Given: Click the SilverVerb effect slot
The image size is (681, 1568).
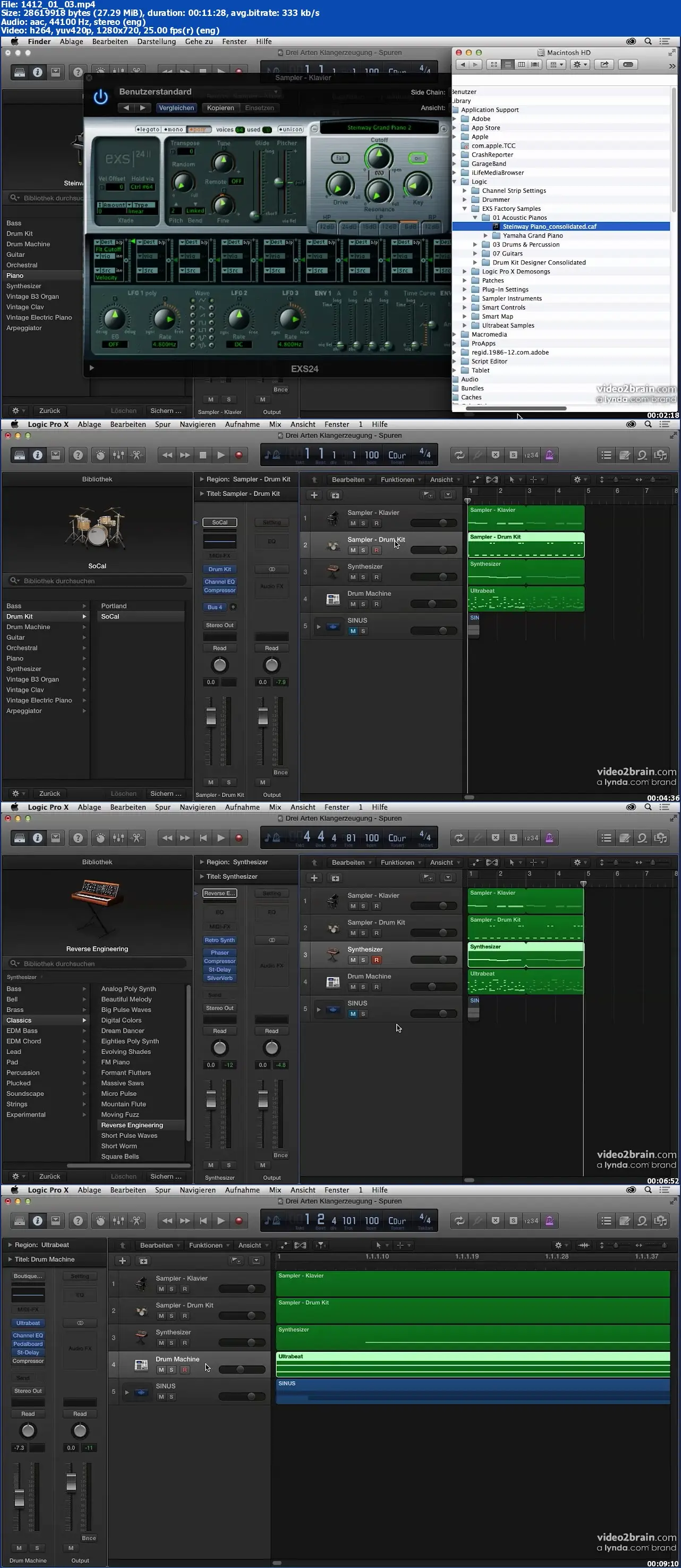Looking at the screenshot, I should pyautogui.click(x=220, y=978).
